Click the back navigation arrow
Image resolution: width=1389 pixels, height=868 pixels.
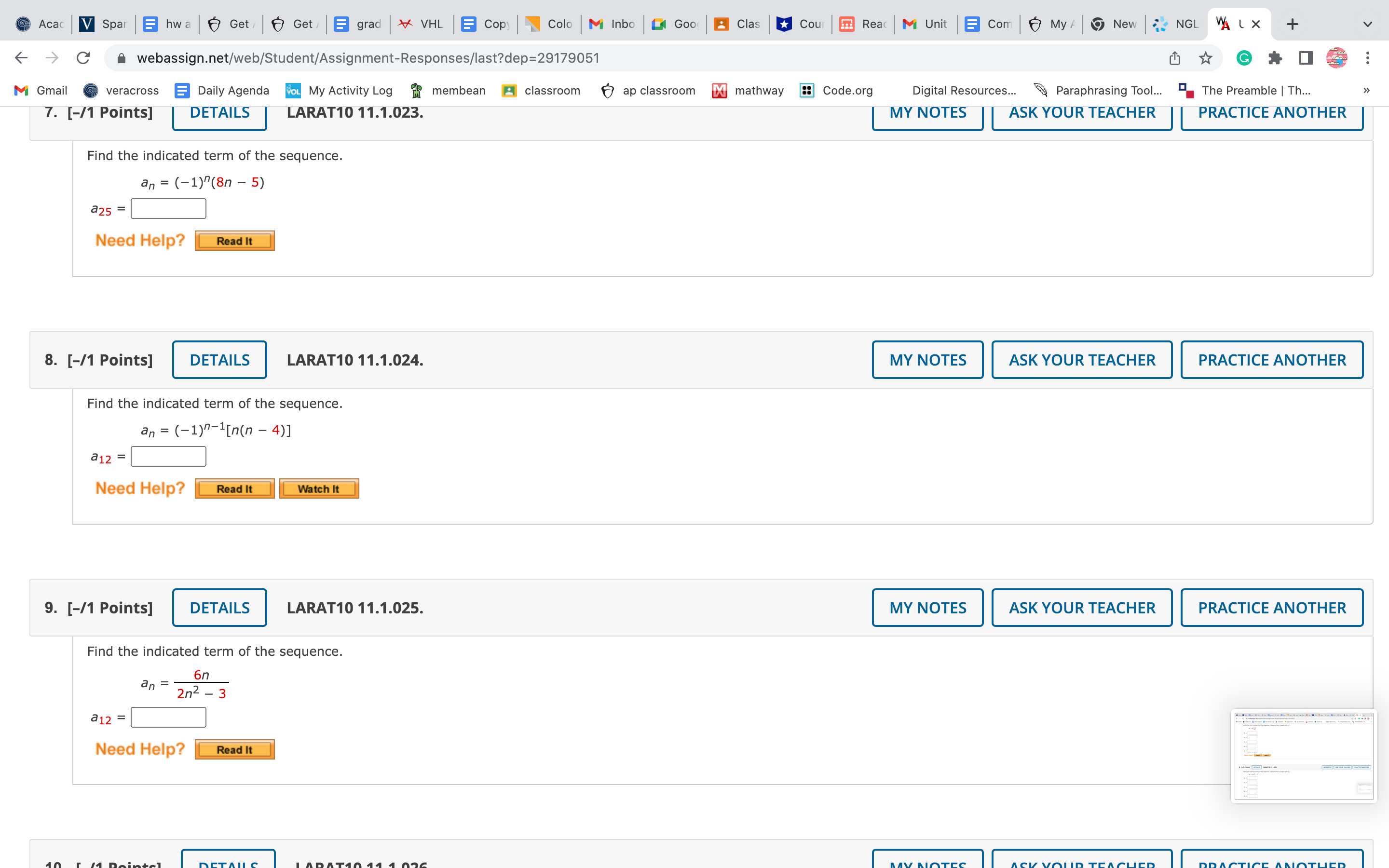point(21,58)
